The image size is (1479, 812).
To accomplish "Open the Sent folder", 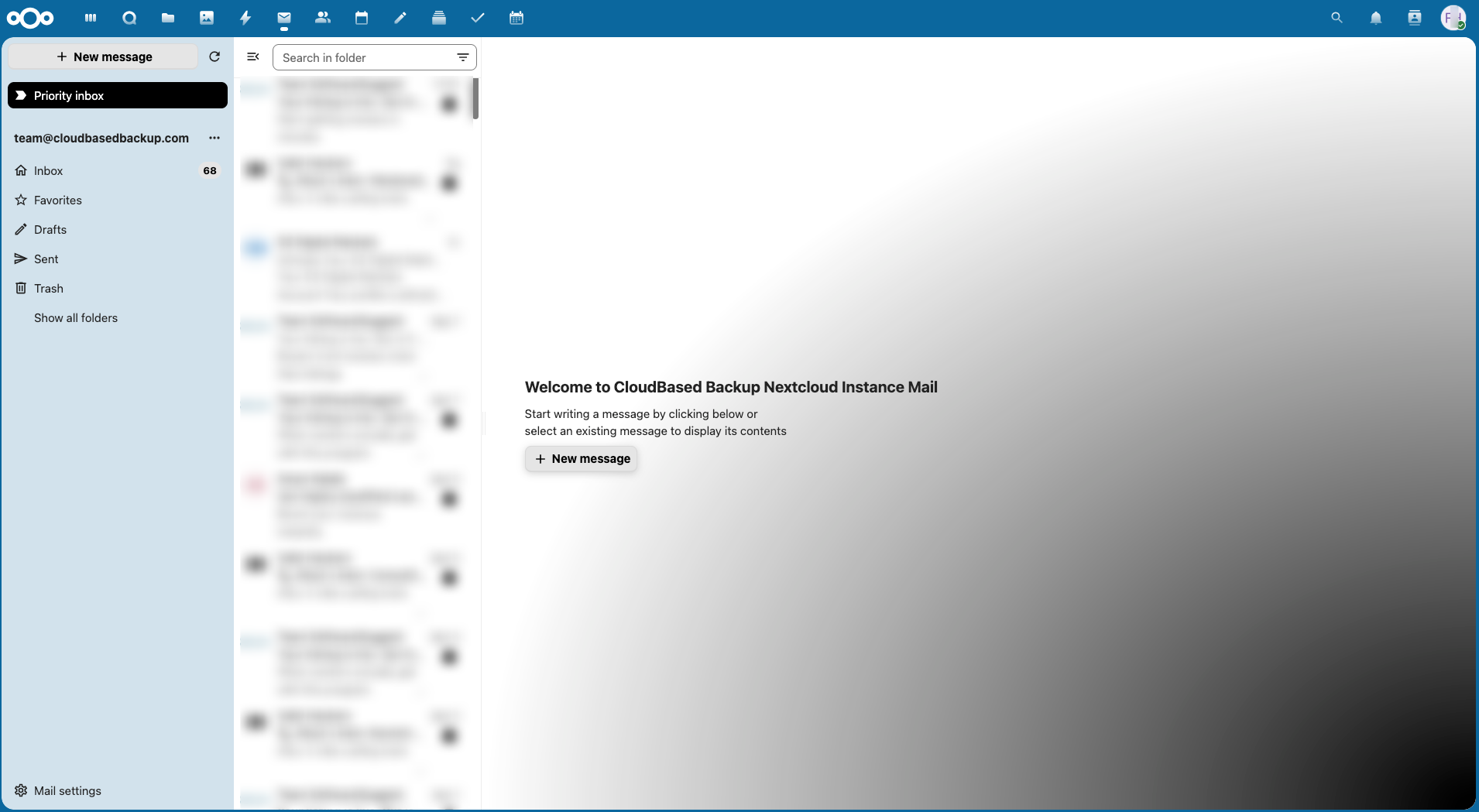I will point(118,259).
